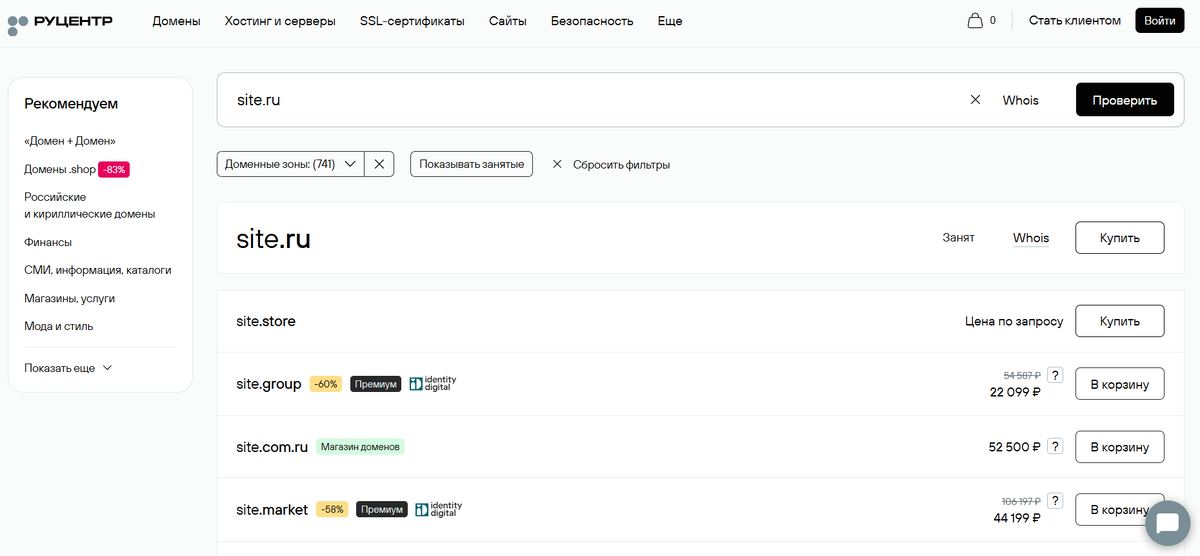The width and height of the screenshot is (1200, 556).
Task: Click the 52 500 ₽ price
Action: pos(1015,447)
